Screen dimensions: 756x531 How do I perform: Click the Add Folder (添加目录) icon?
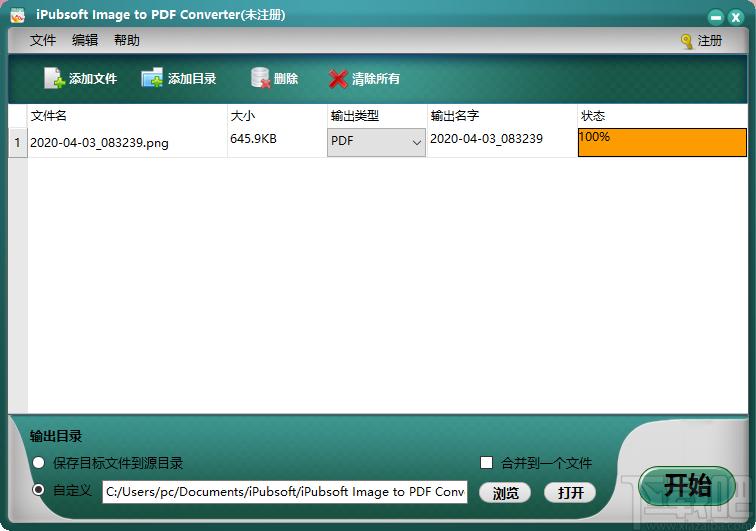point(152,78)
